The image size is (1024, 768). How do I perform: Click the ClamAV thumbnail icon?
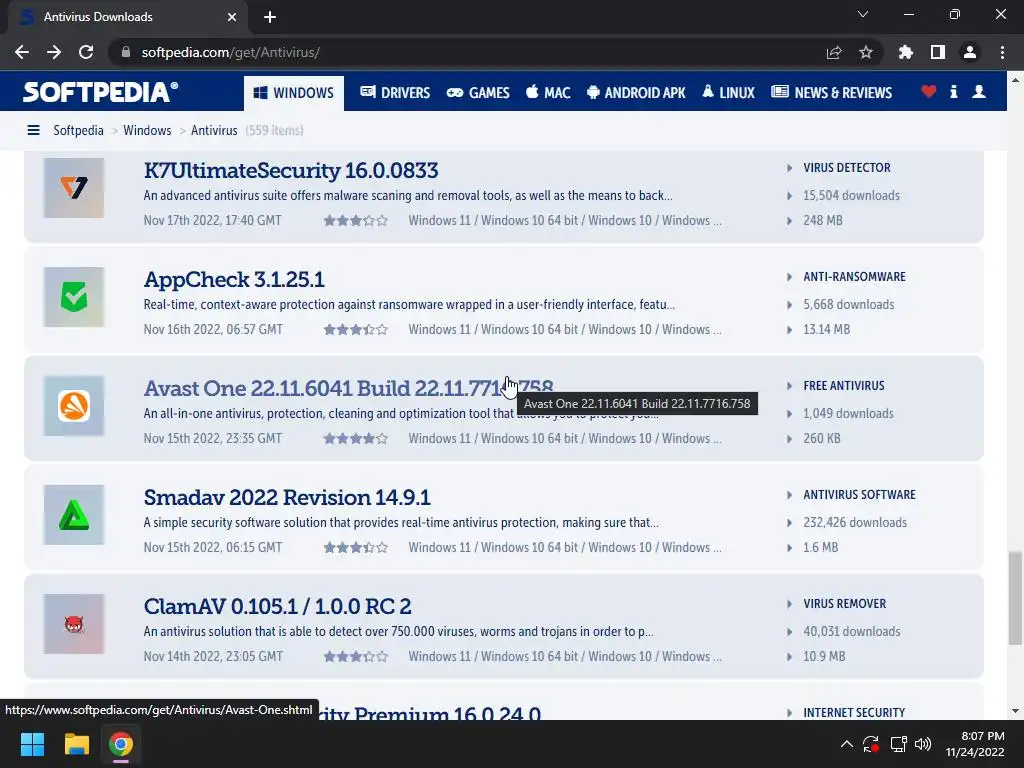click(x=74, y=624)
